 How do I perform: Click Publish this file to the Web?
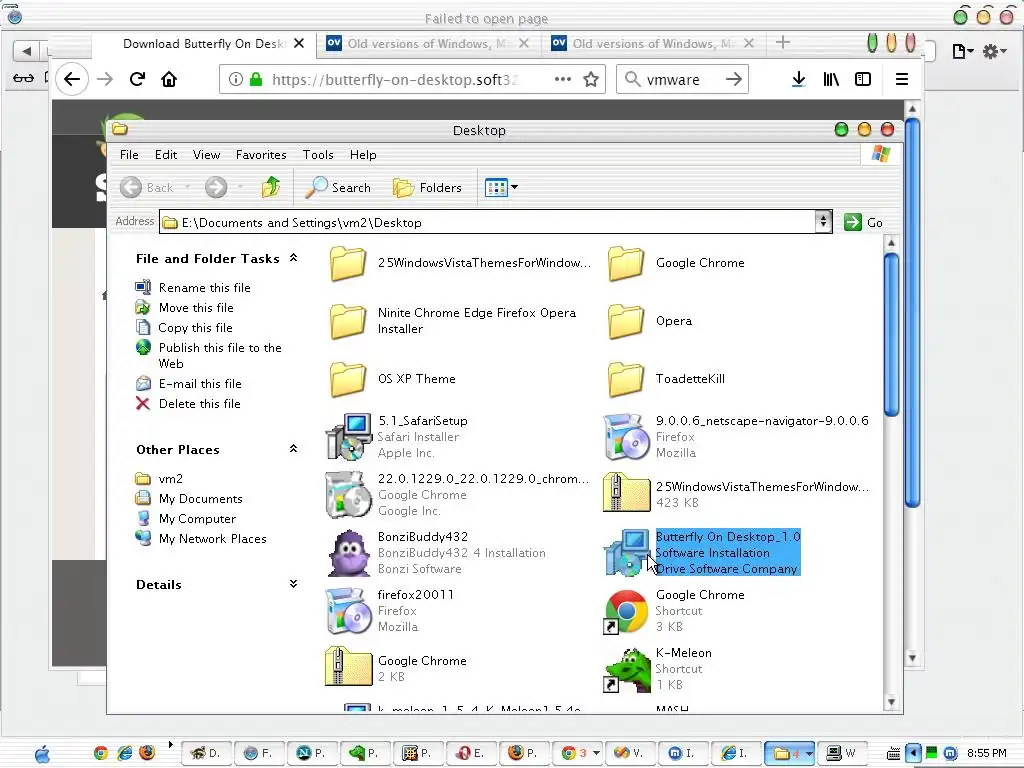tap(220, 355)
